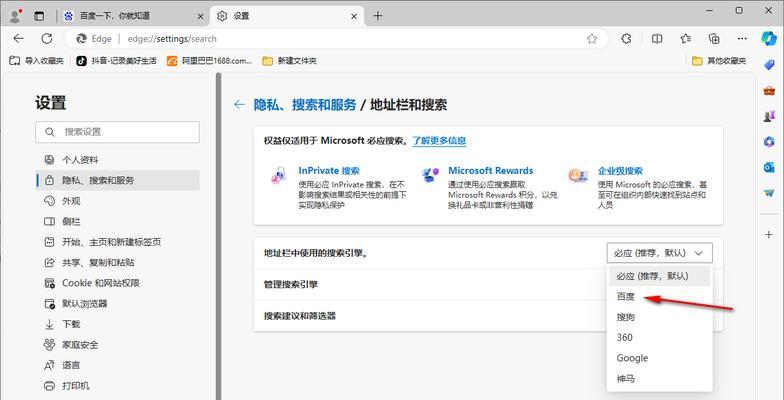This screenshot has height=400, width=784.
Task: Open 语言 settings section
Action: tap(118, 366)
